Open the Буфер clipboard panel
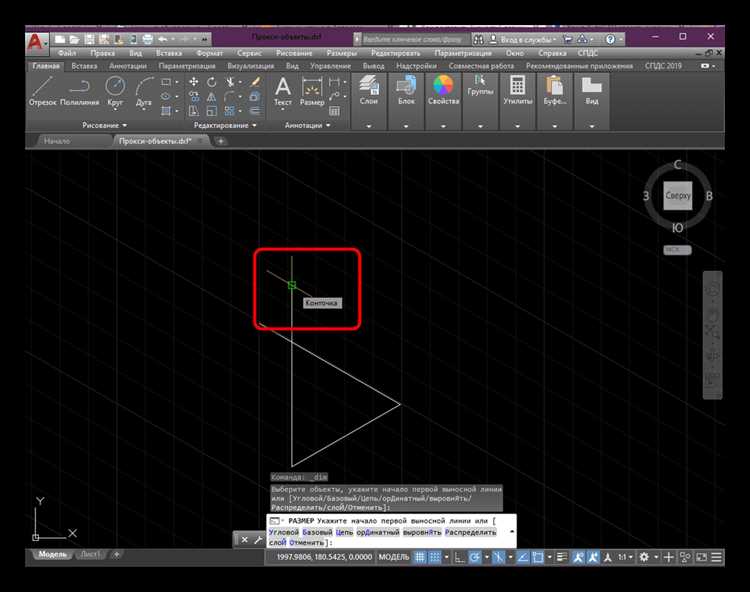Image resolution: width=750 pixels, height=592 pixels. [555, 90]
